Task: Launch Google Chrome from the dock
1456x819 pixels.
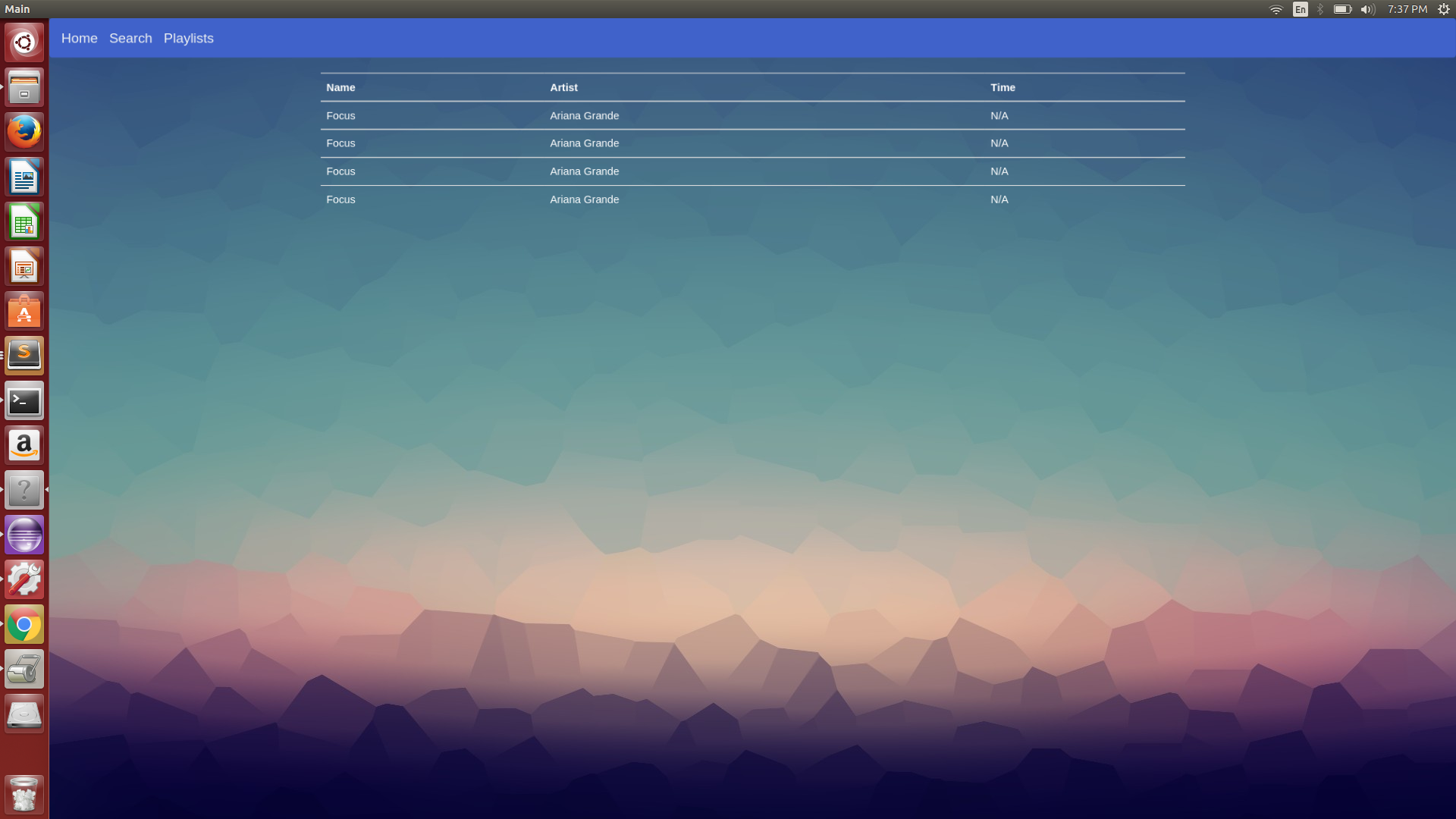Action: click(x=24, y=625)
